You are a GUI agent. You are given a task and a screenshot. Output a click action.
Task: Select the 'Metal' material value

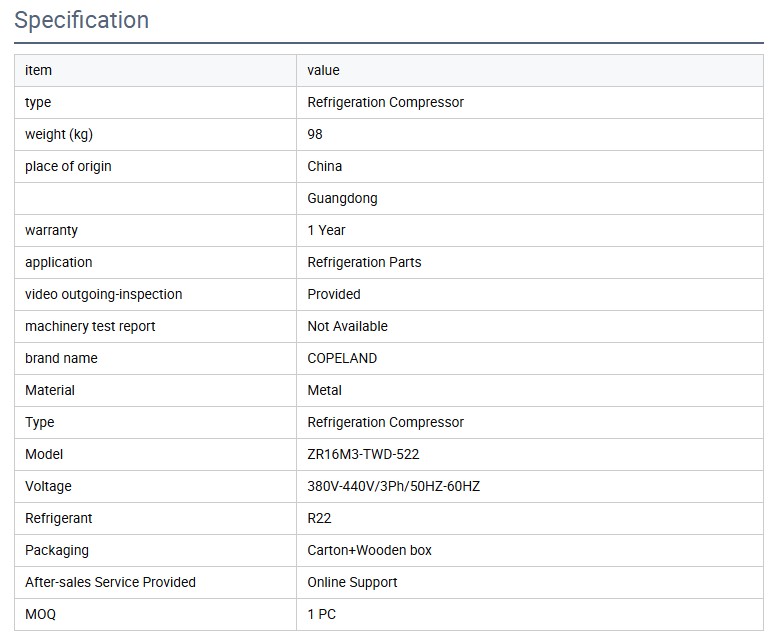pos(325,390)
